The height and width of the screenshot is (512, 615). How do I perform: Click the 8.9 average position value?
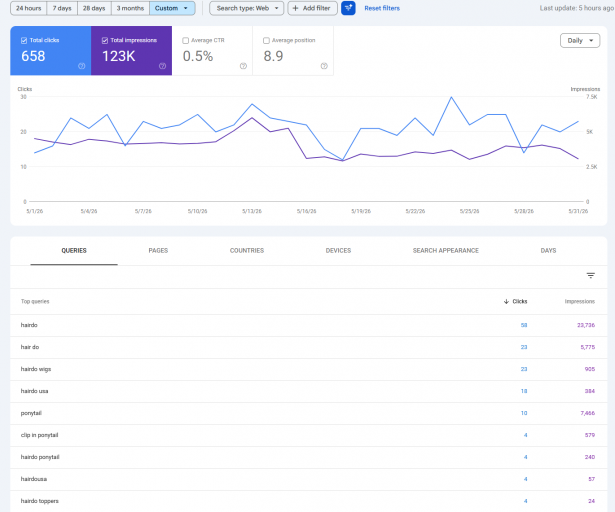click(x=273, y=56)
